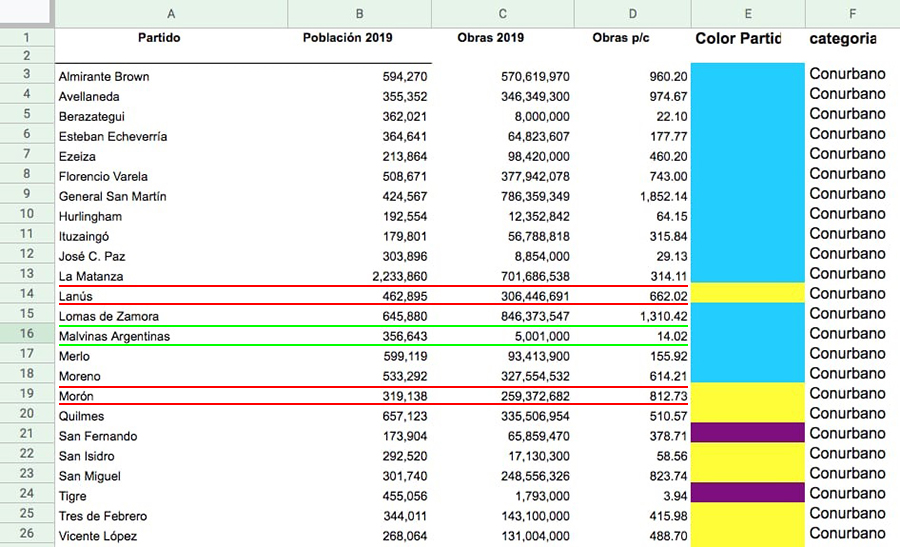The image size is (900, 547).
Task: Click the Partido header cell
Action: (x=171, y=39)
